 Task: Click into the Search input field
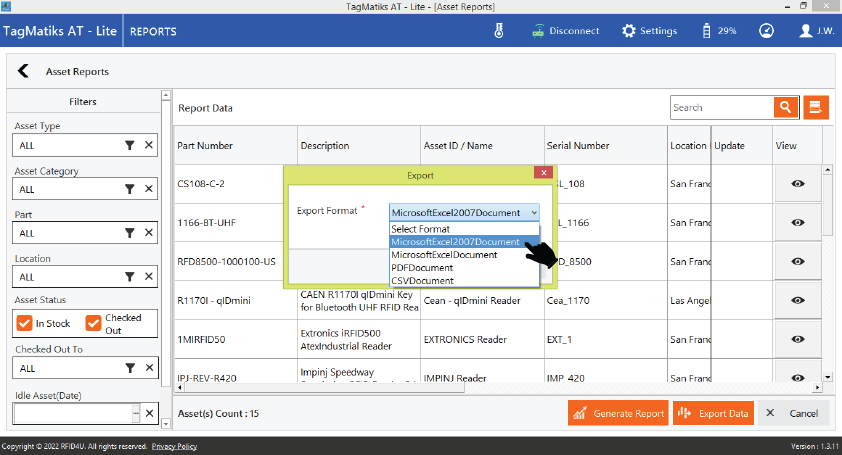point(720,108)
